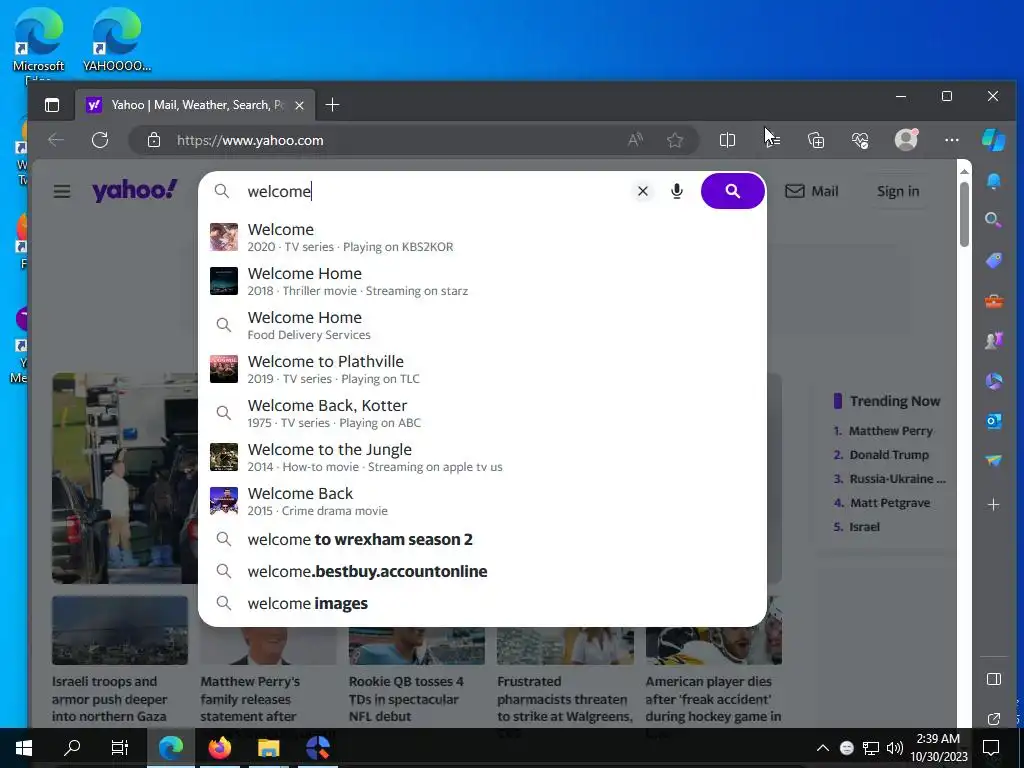The height and width of the screenshot is (768, 1024).
Task: Select suggestion Welcome to the Jungle
Action: point(482,457)
